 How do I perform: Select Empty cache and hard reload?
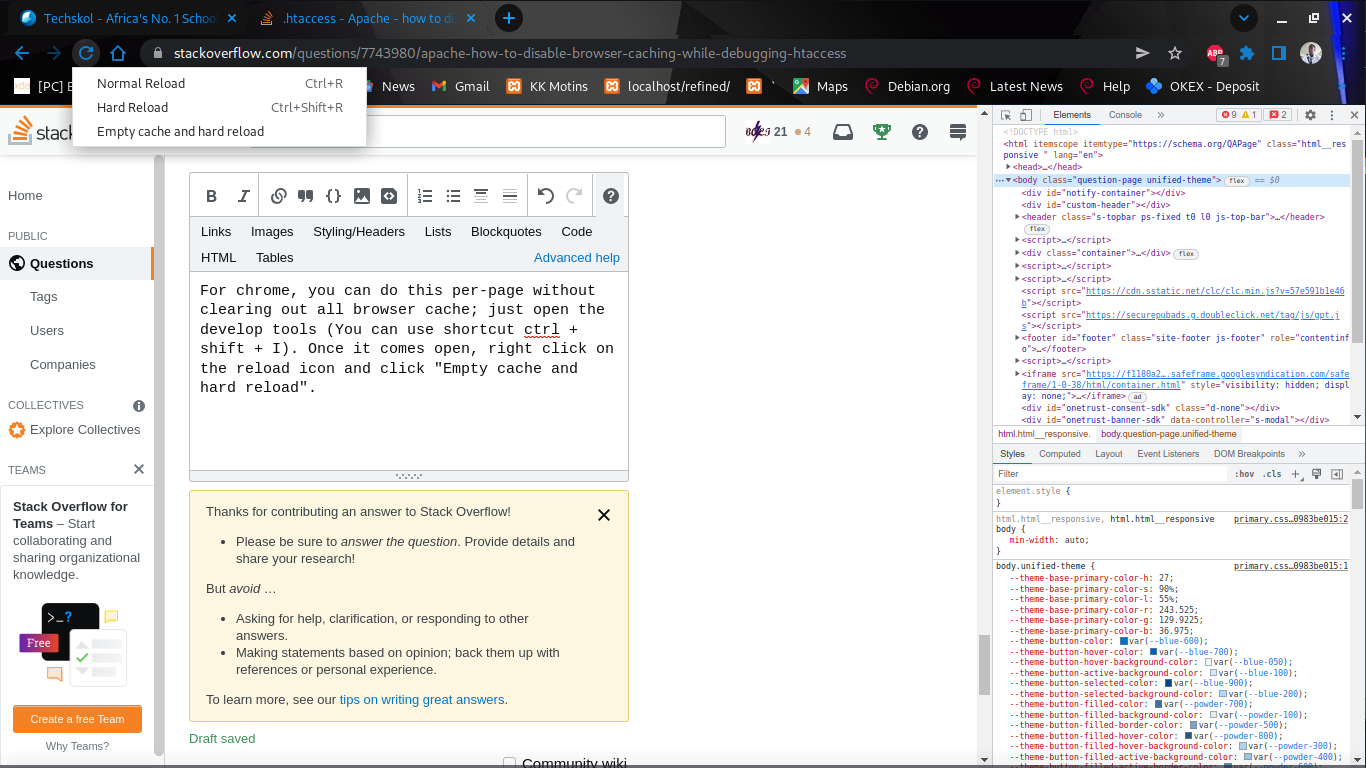(x=220, y=131)
